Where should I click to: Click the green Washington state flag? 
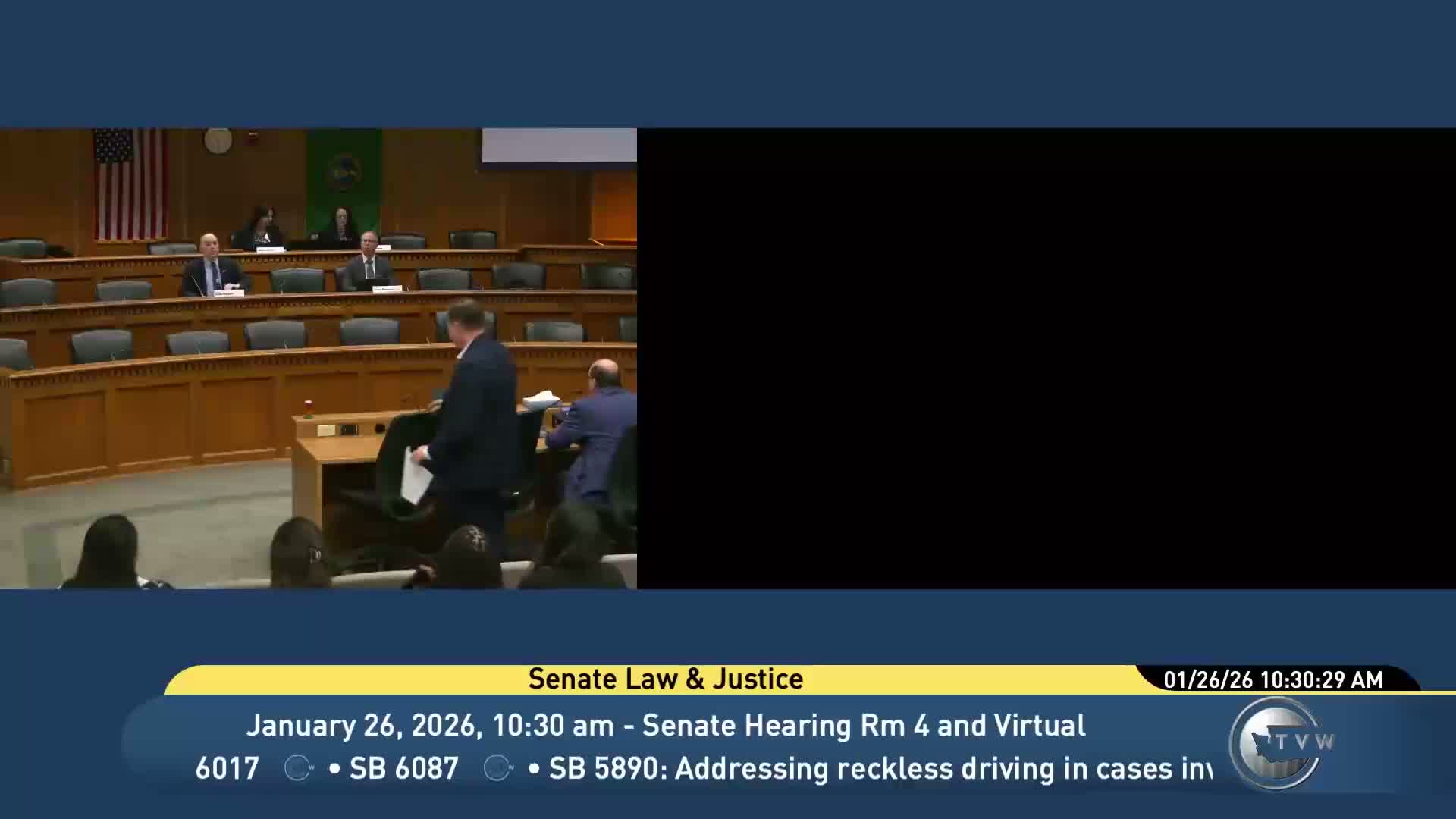point(344,174)
